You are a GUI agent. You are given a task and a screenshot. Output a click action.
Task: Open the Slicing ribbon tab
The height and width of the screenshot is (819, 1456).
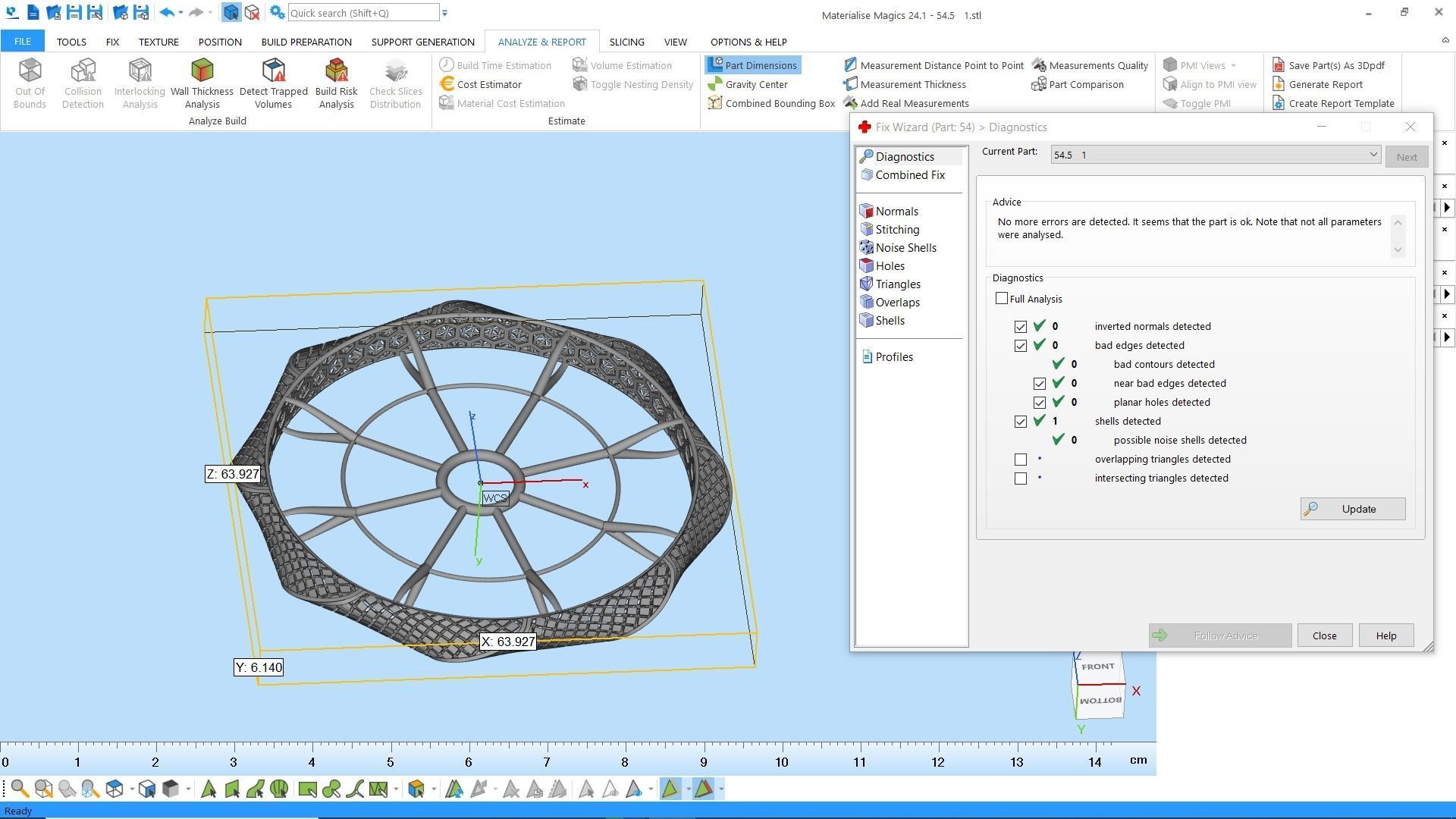pos(626,42)
